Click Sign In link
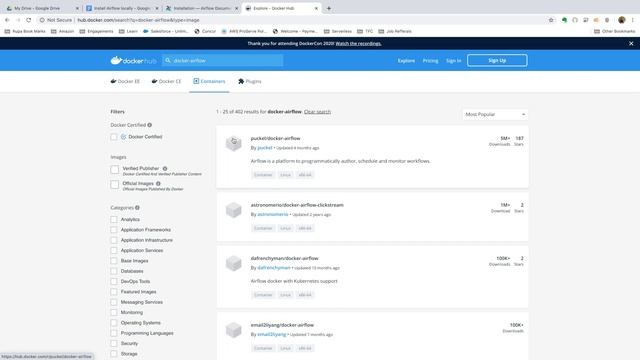Image resolution: width=640 pixels, height=360 pixels. click(453, 60)
